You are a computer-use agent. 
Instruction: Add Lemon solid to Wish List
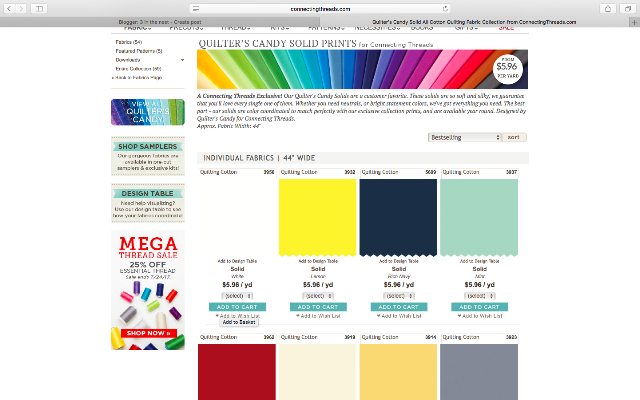[x=318, y=316]
